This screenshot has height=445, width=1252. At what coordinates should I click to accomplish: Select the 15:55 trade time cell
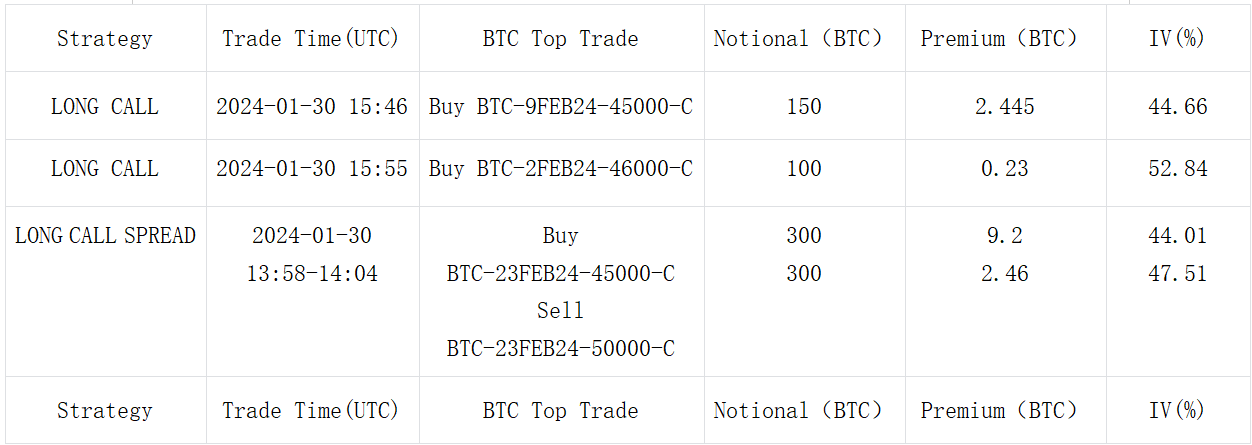pyautogui.click(x=312, y=169)
